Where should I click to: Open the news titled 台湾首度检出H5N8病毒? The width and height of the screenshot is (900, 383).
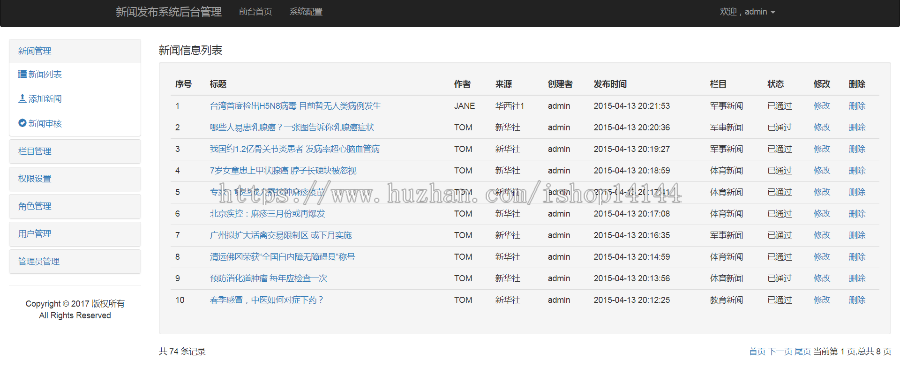click(x=296, y=106)
